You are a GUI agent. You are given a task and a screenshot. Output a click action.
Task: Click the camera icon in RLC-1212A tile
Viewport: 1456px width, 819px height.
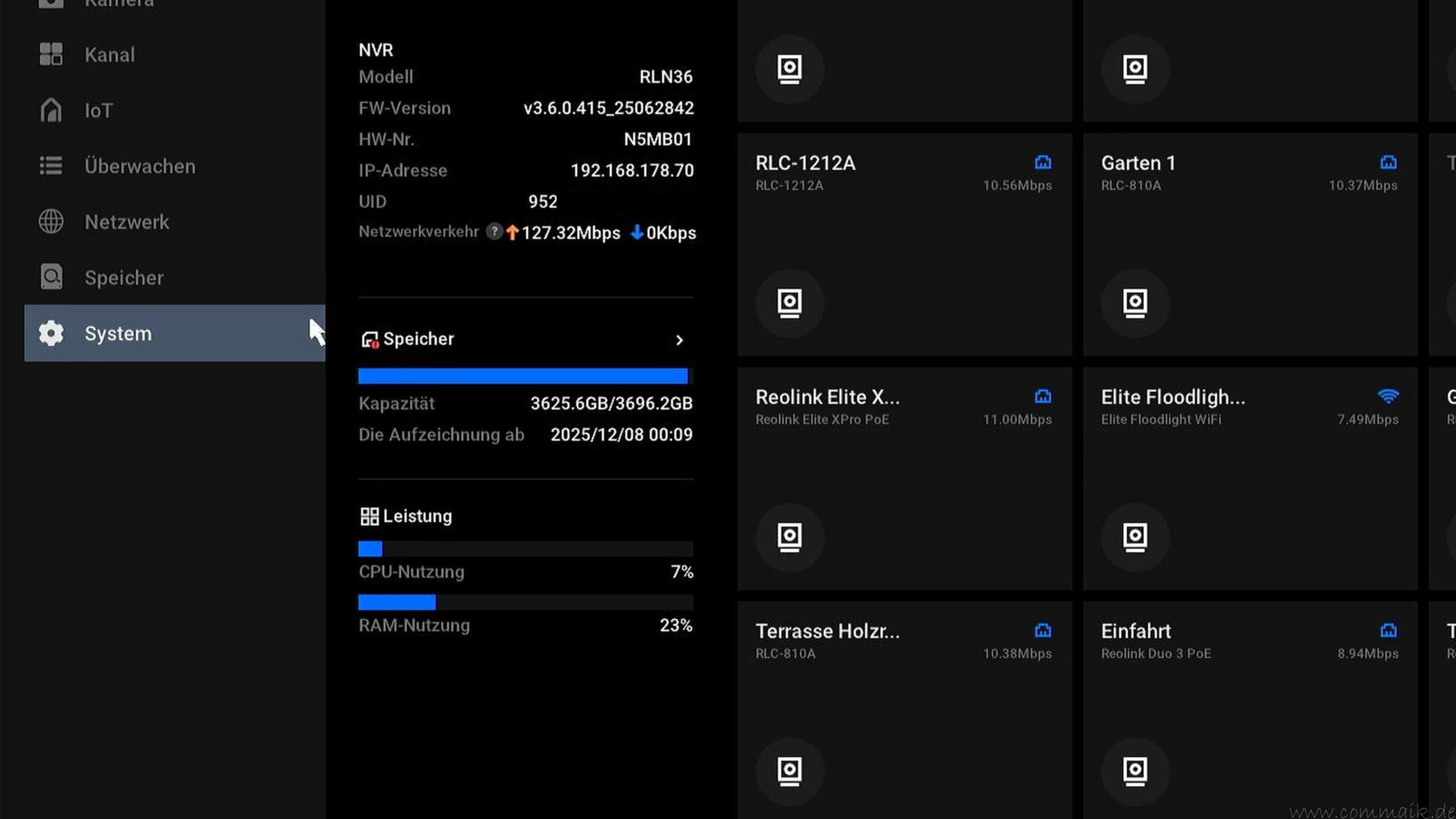pos(789,303)
